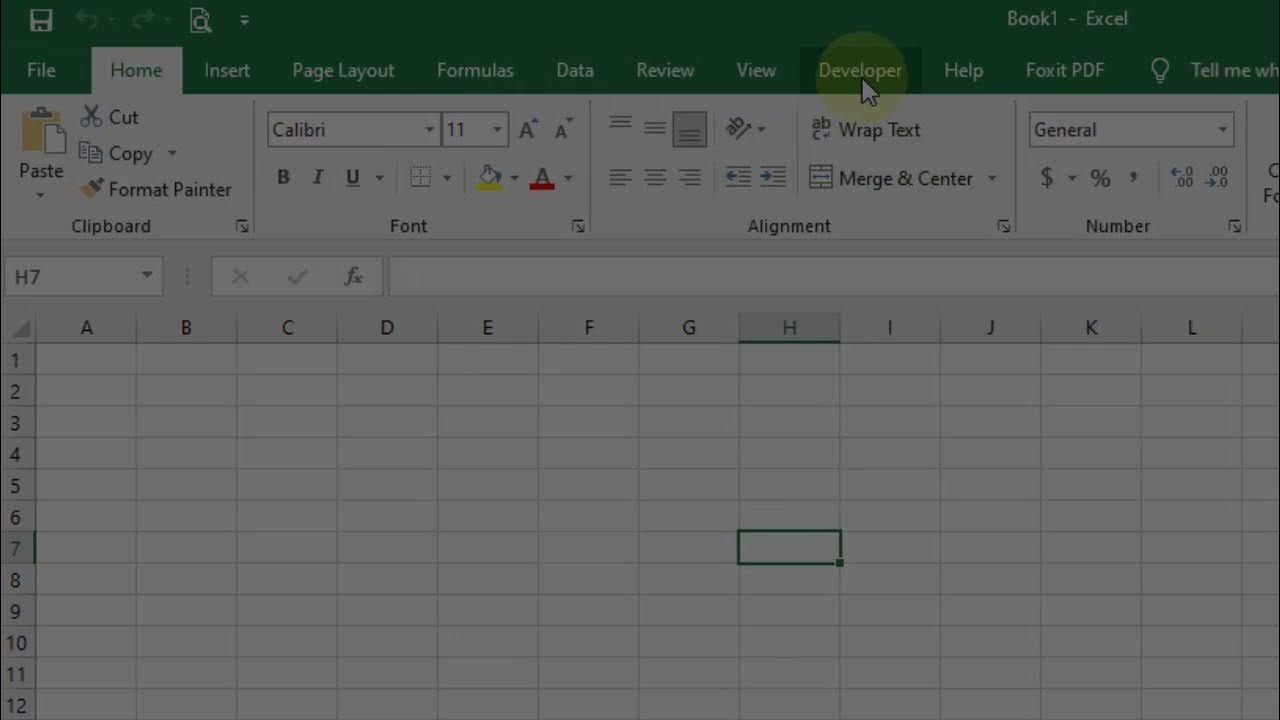Cut the selected cell

109,117
